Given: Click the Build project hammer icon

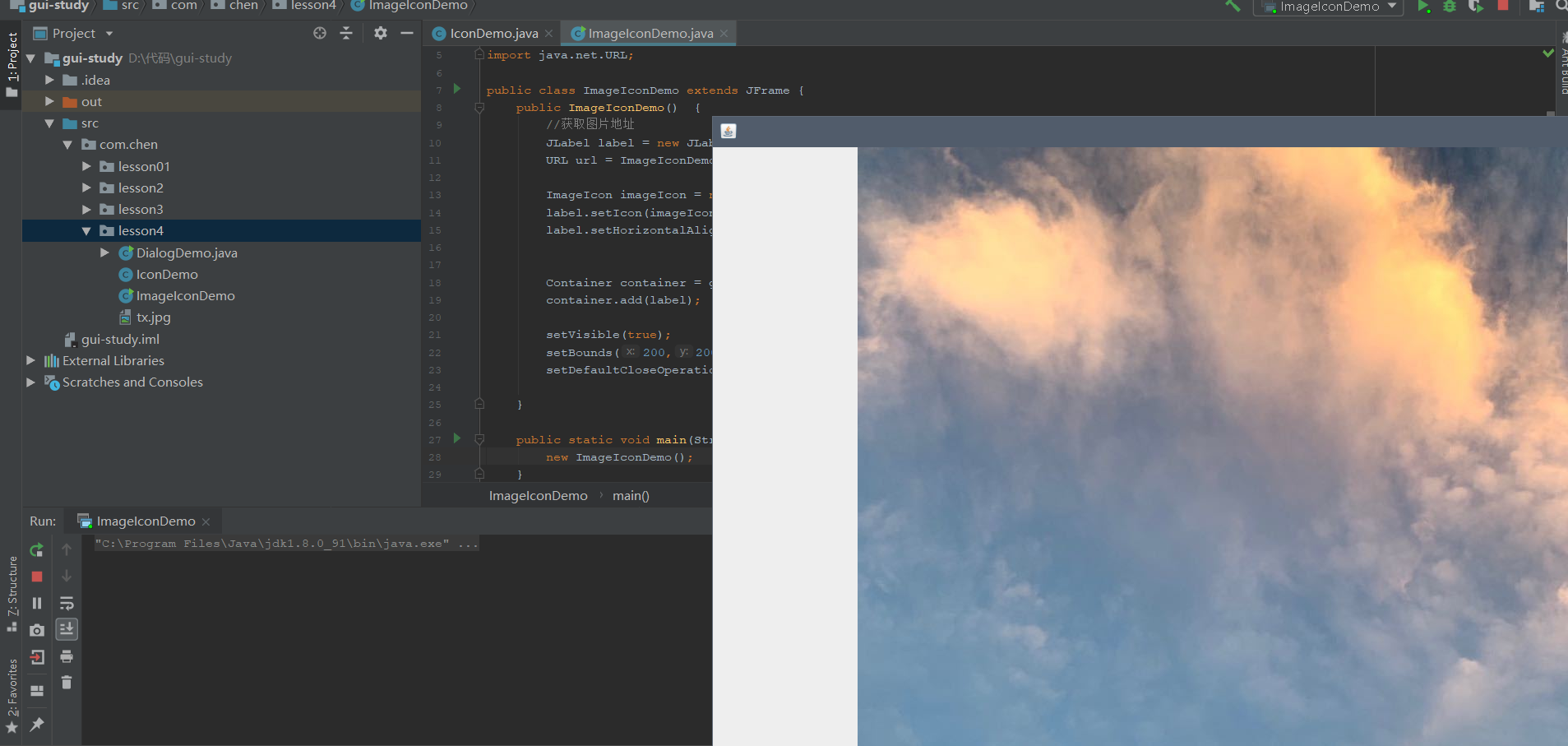Looking at the screenshot, I should 1233,6.
